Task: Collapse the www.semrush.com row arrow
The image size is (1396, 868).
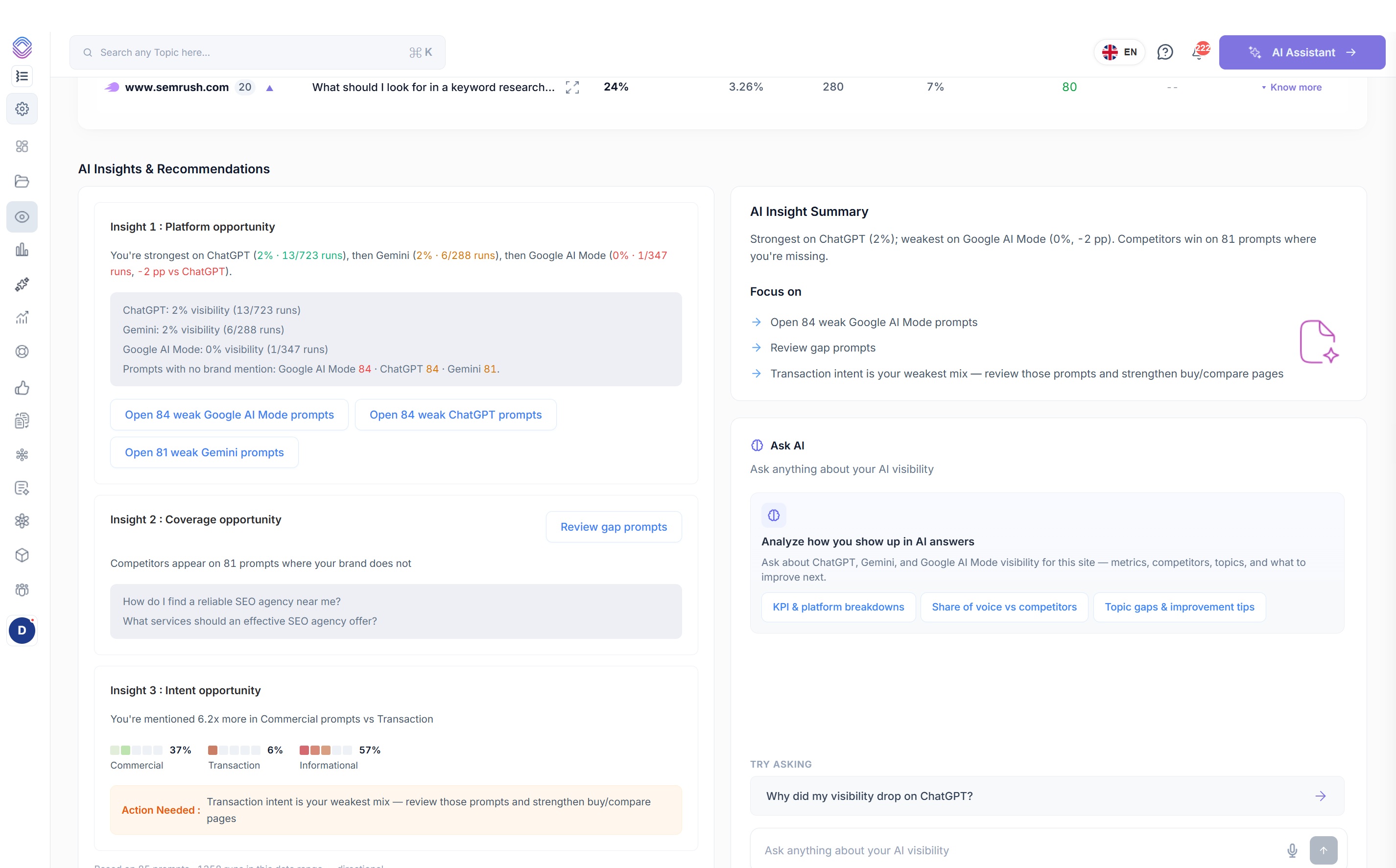Action: click(x=270, y=88)
